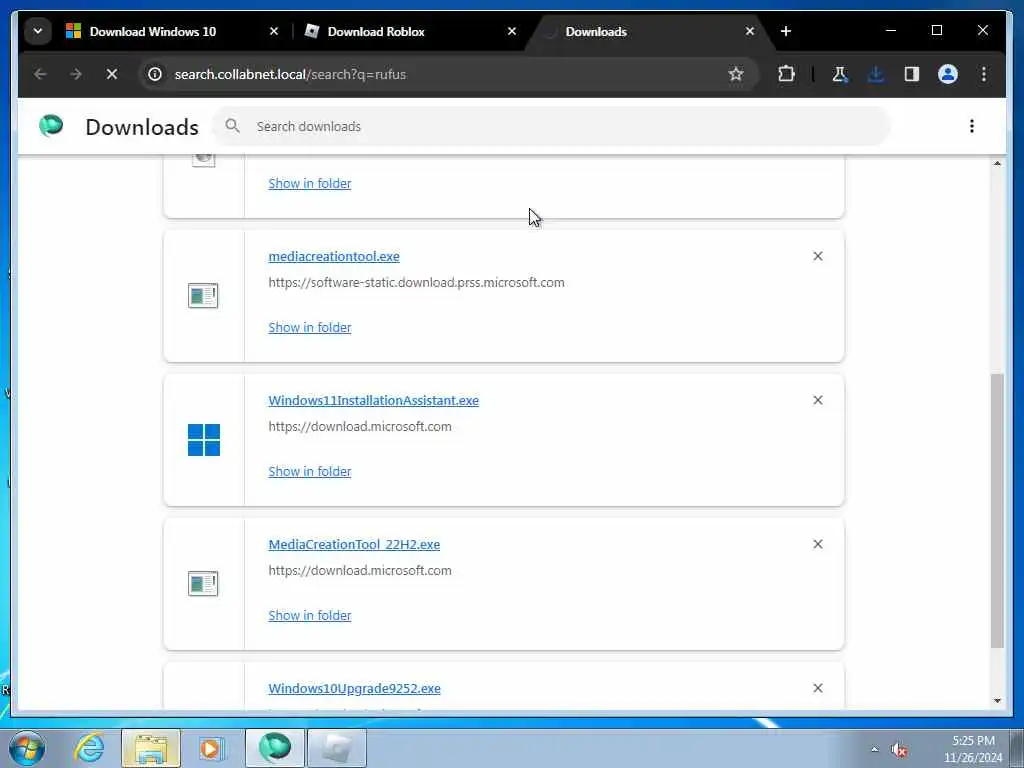Image resolution: width=1024 pixels, height=768 pixels.
Task: Click the MediaCreationTool_22H2.exe file icon
Action: coord(203,584)
